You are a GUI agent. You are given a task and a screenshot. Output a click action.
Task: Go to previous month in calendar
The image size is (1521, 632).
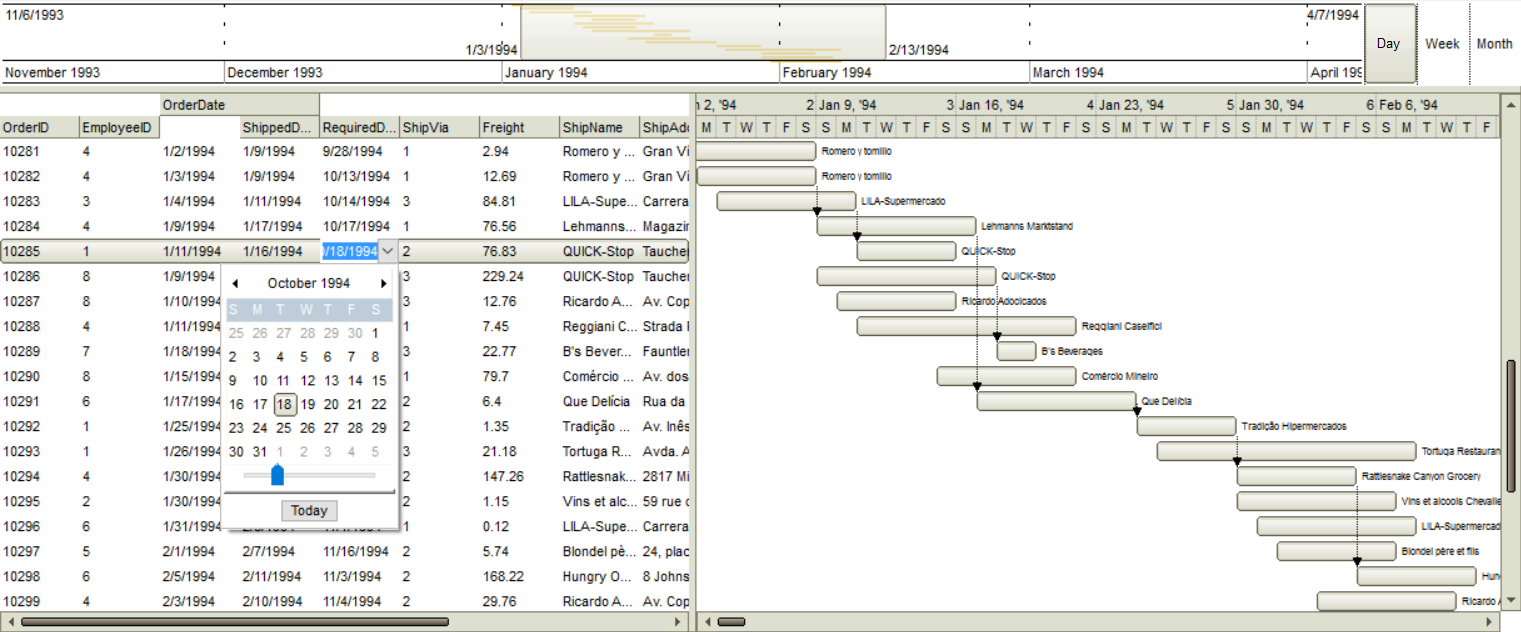click(235, 284)
